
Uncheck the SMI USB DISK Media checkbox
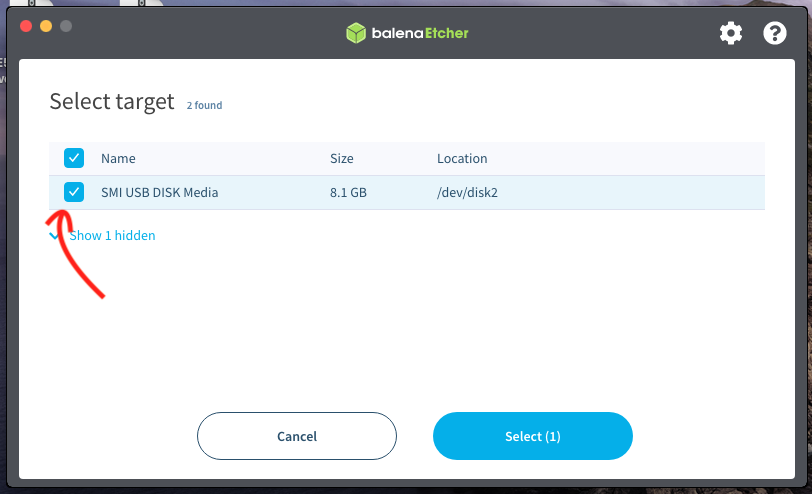pos(74,192)
